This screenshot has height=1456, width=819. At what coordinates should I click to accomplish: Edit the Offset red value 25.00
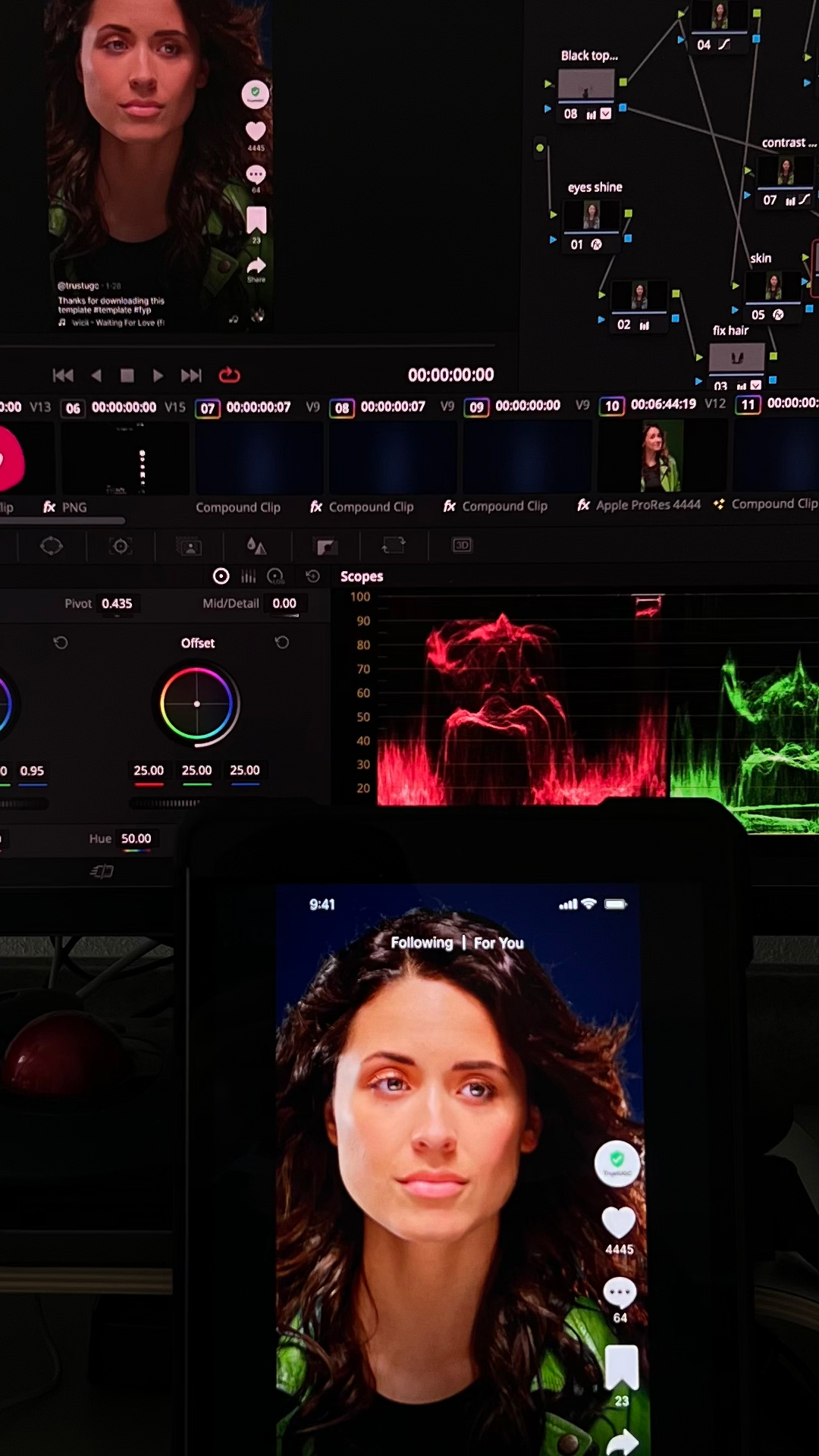point(149,770)
